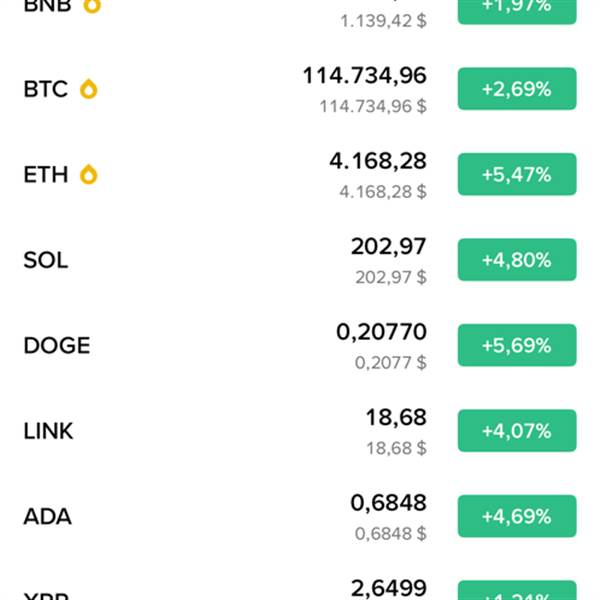The image size is (600, 600).
Task: Click the ETH price 4.168,28
Action: tap(377, 161)
